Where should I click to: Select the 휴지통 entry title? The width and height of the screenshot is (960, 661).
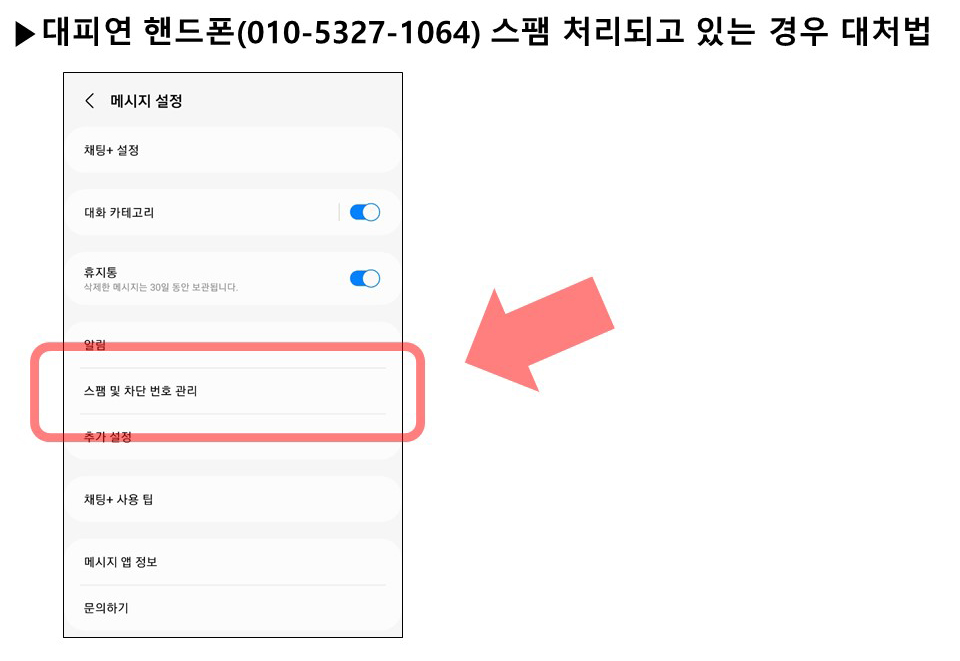coord(100,272)
